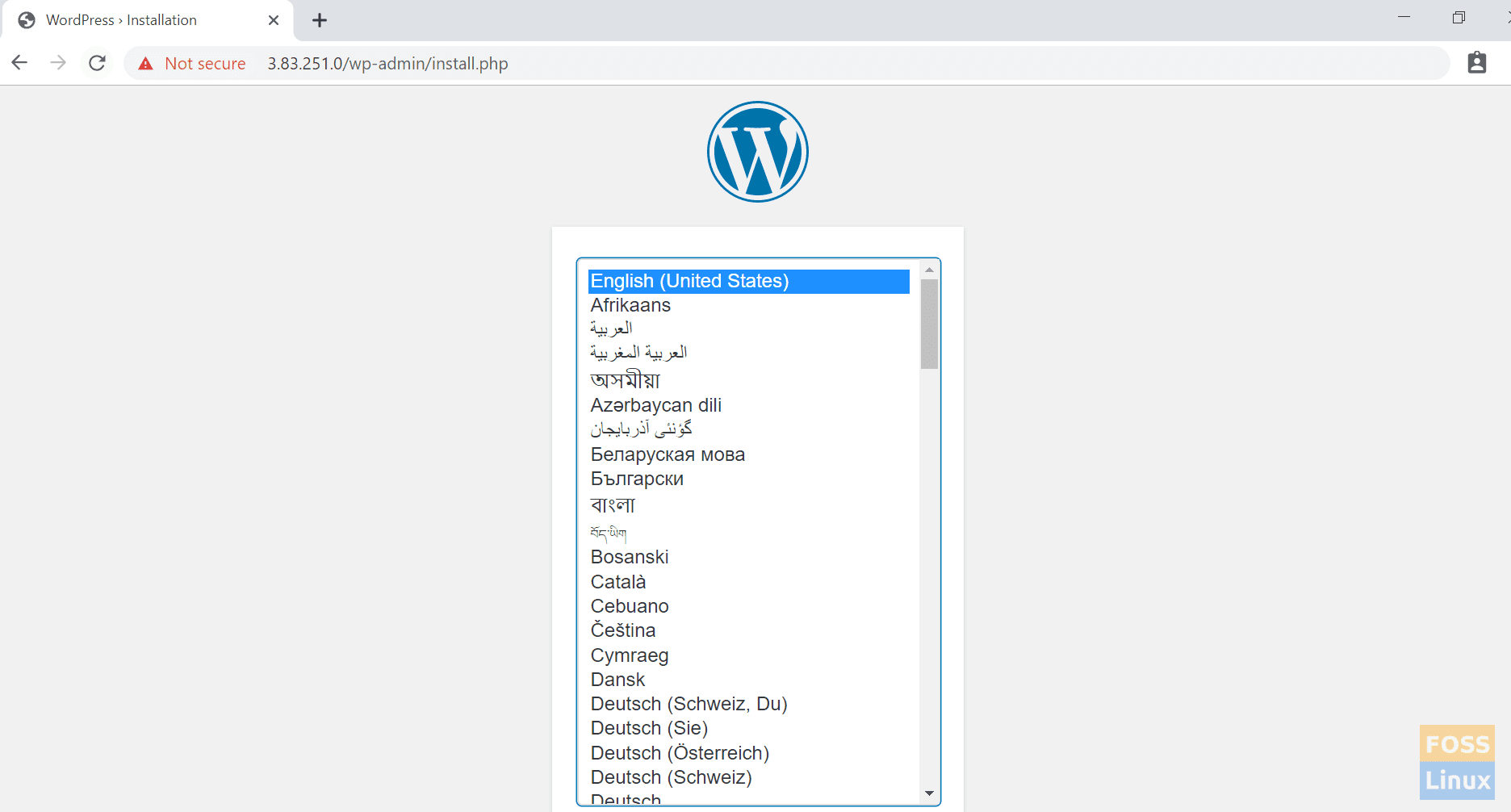
Task: Click the language list scroll down arrow
Action: tap(929, 793)
